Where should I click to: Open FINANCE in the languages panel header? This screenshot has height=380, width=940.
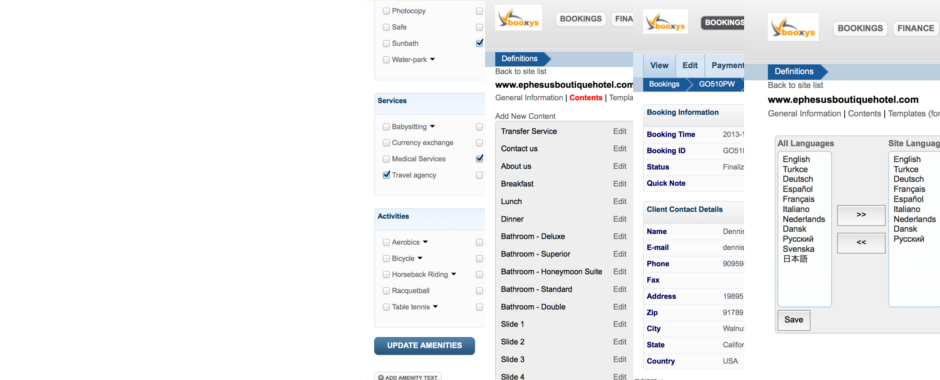tap(915, 28)
